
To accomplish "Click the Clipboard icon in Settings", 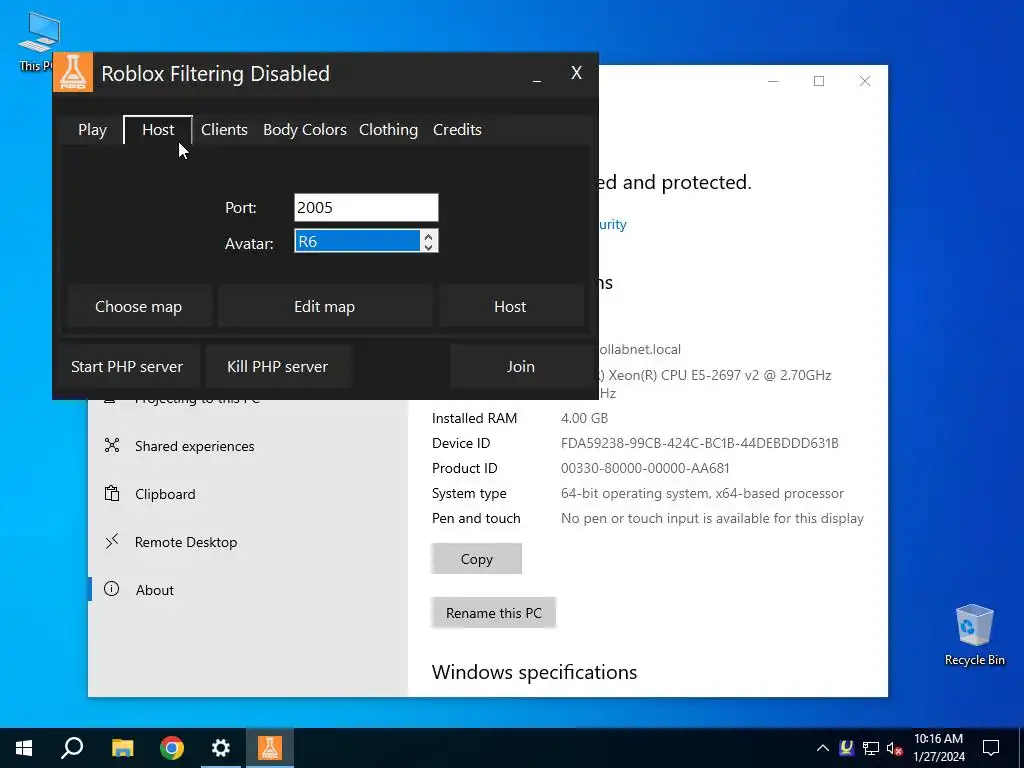I will point(112,493).
